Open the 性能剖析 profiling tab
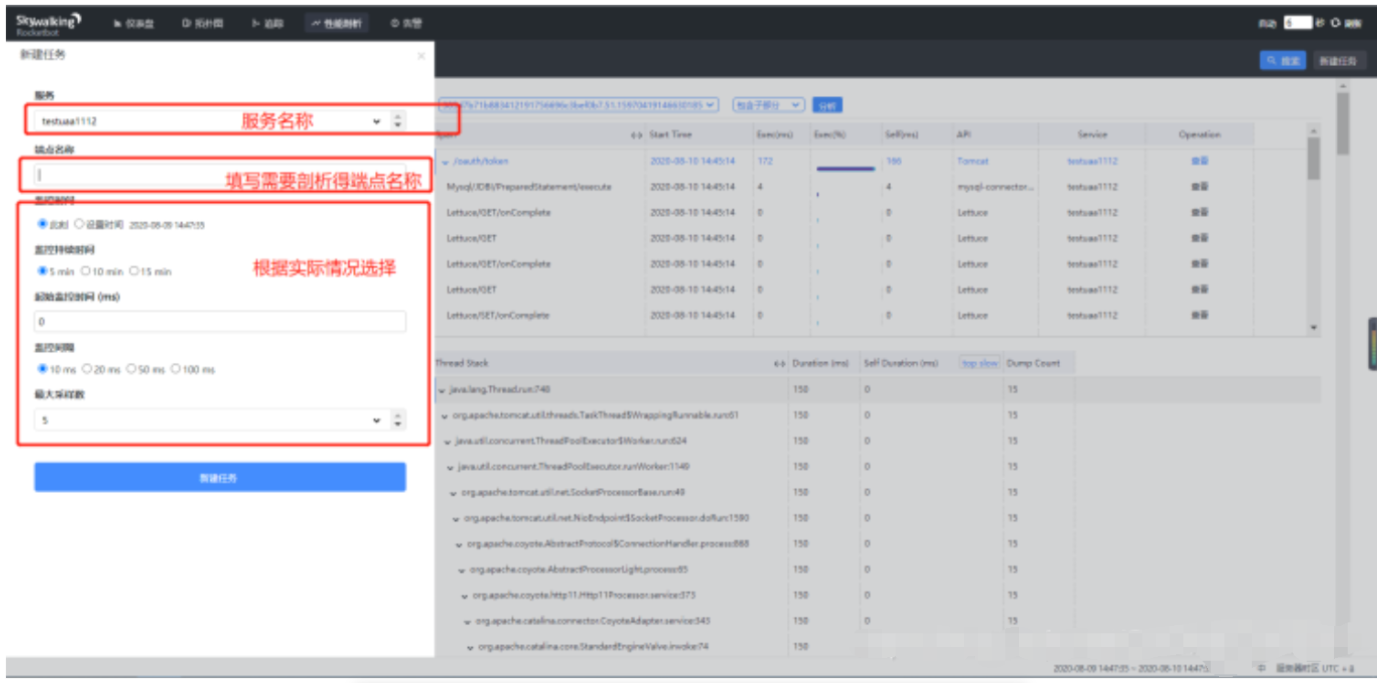The width and height of the screenshot is (1384, 683). [x=335, y=23]
